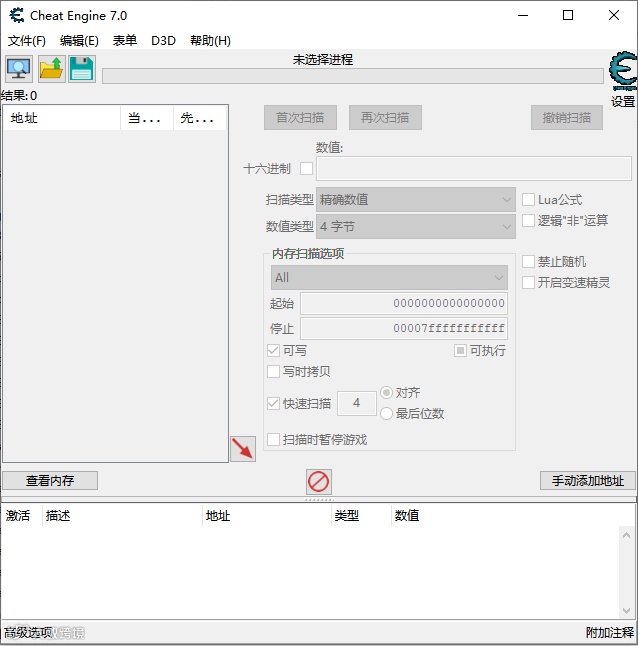Click the scan progress bar

(353, 76)
